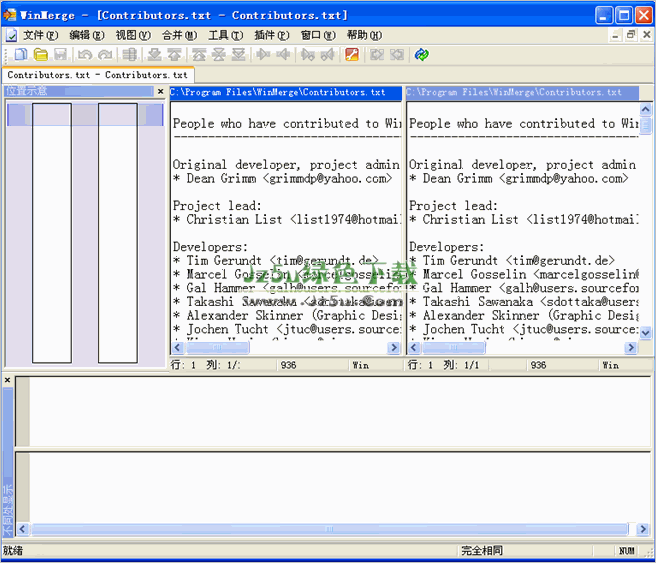Open the 视图(V) menu
Screen dimensions: 656x563
(133, 36)
